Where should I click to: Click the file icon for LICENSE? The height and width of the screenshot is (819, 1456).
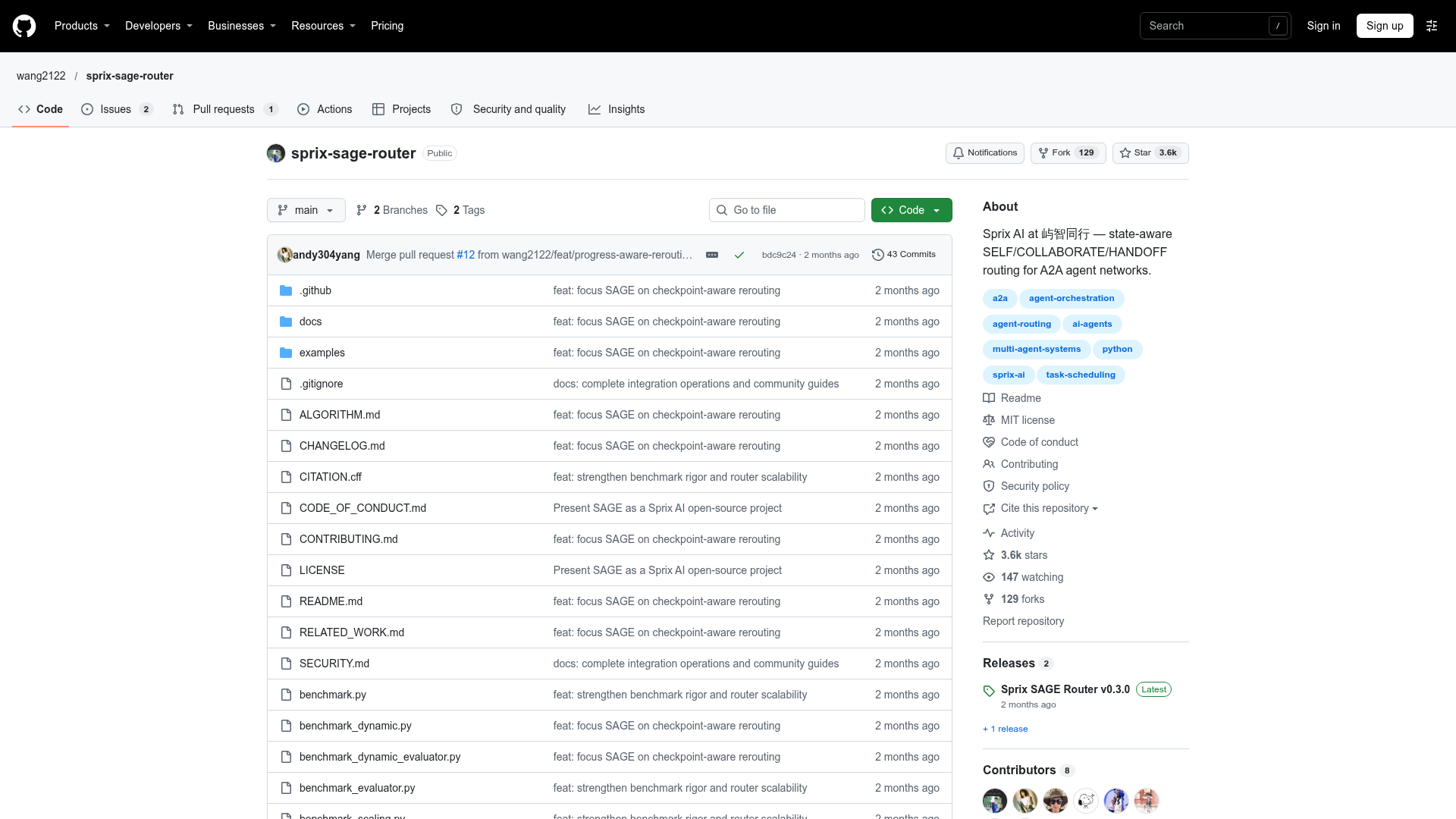coord(286,570)
